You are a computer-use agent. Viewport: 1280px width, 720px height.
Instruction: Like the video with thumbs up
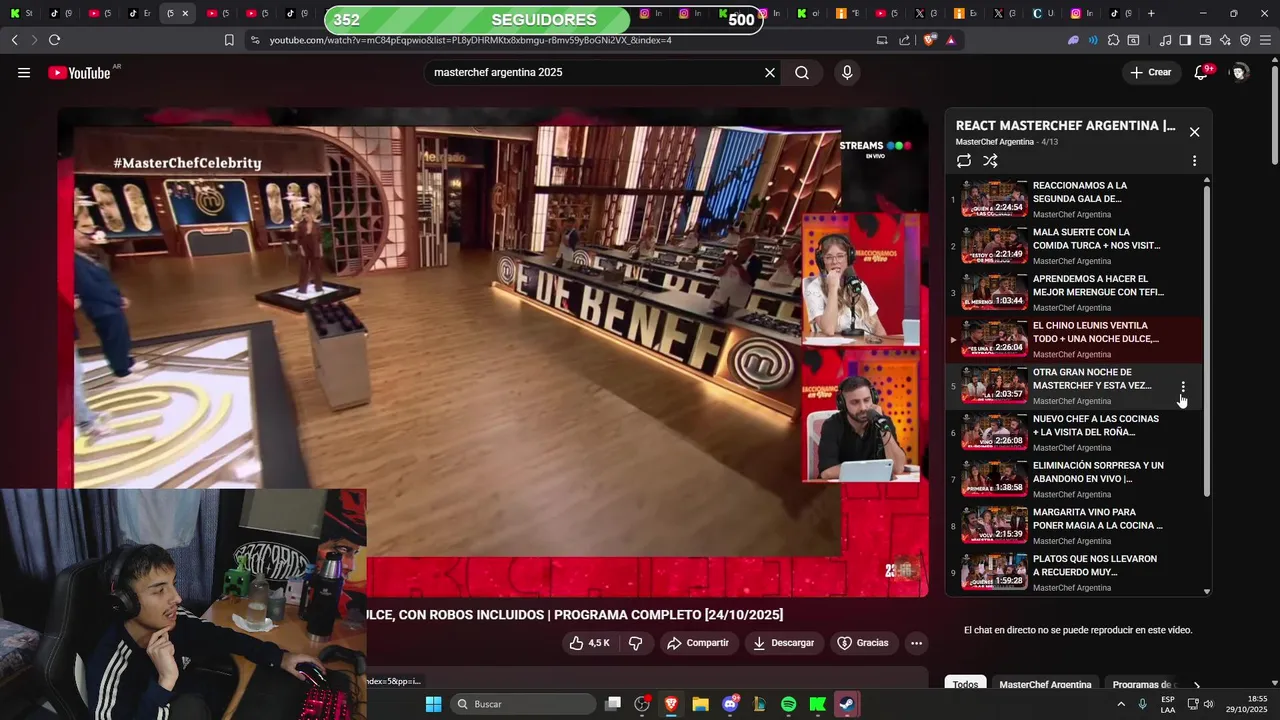coord(590,643)
